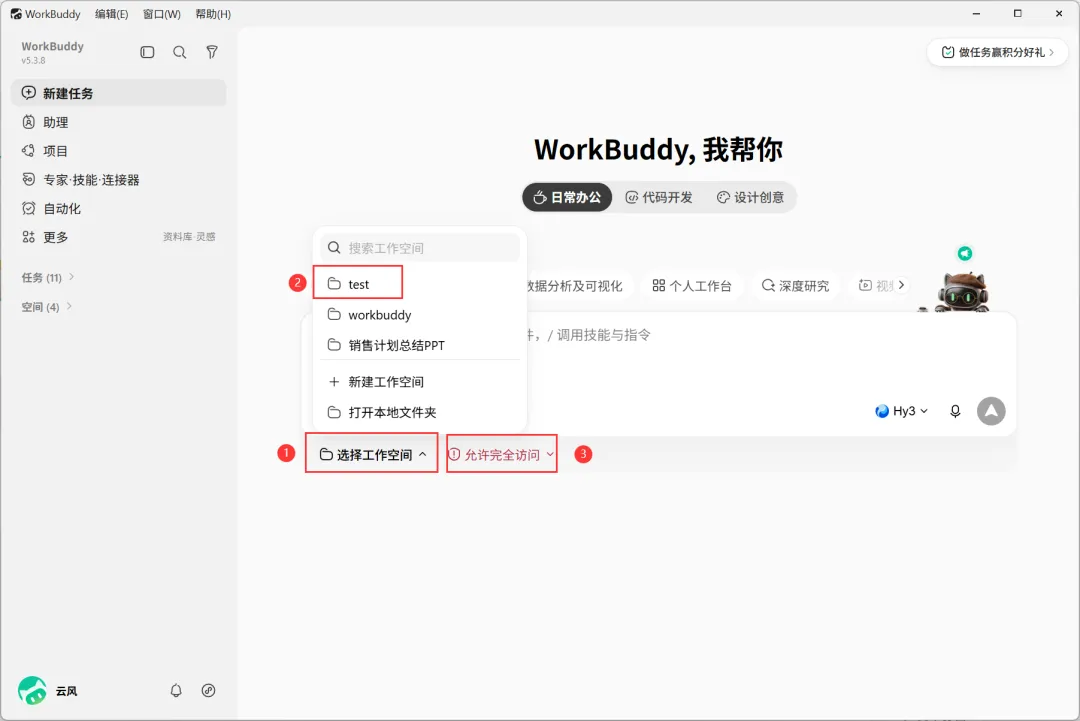Screen dimensions: 1080x721
Task: Select the 深度研究 suggestion chip
Action: [795, 286]
